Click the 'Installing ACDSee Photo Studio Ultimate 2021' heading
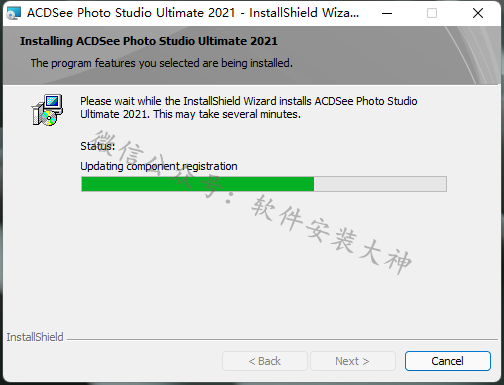The height and width of the screenshot is (385, 504). tap(149, 41)
